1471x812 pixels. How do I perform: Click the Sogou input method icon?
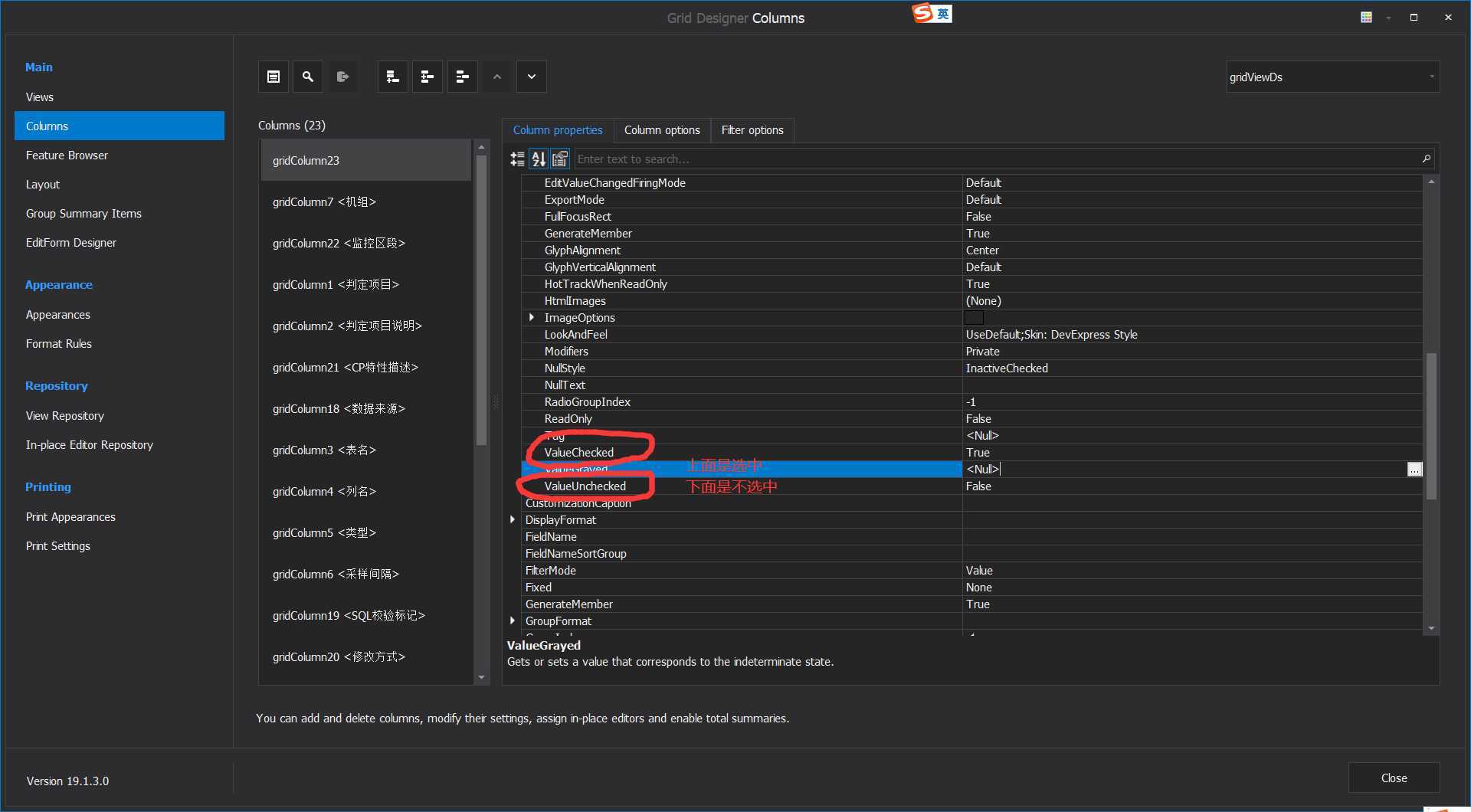coord(932,13)
